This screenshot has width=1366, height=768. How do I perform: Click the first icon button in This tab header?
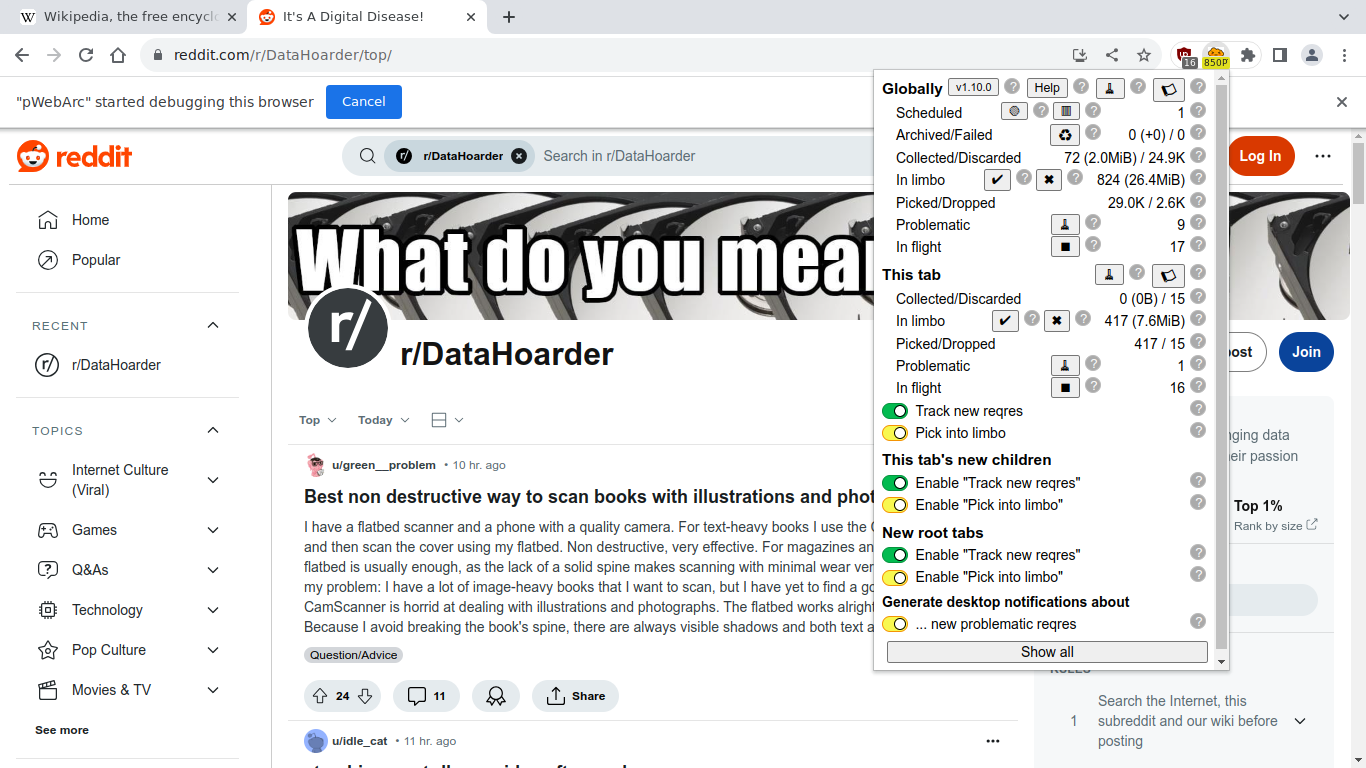(x=1109, y=274)
